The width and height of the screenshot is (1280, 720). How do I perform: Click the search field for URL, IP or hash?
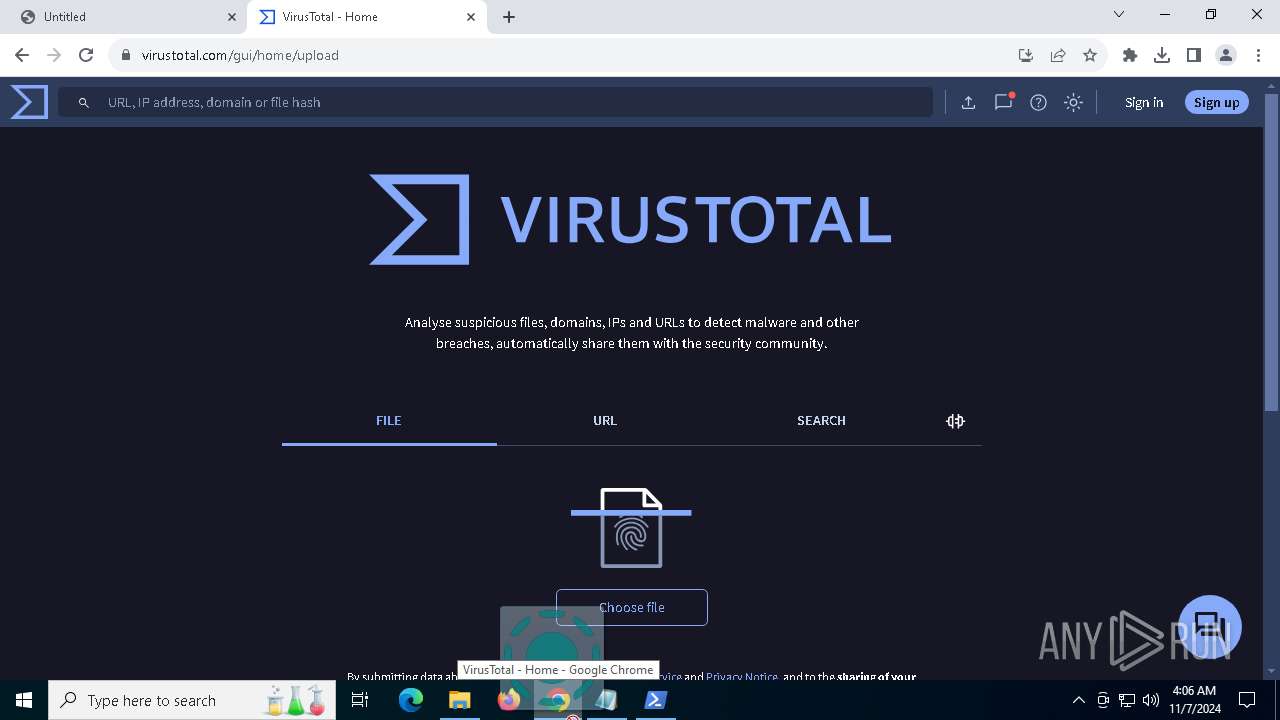pos(495,102)
